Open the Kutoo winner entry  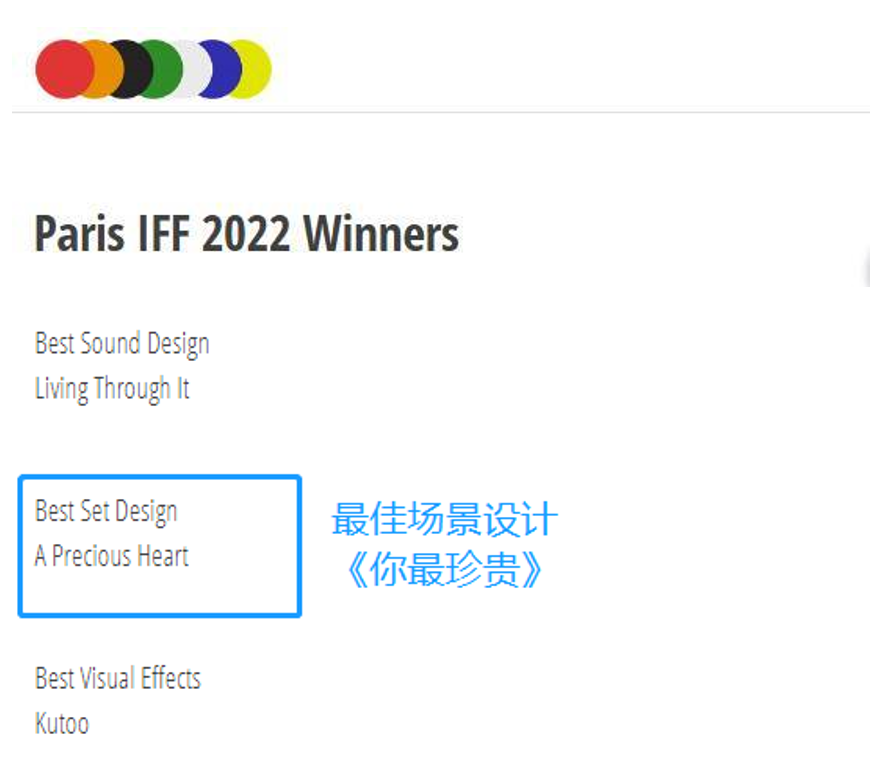62,723
